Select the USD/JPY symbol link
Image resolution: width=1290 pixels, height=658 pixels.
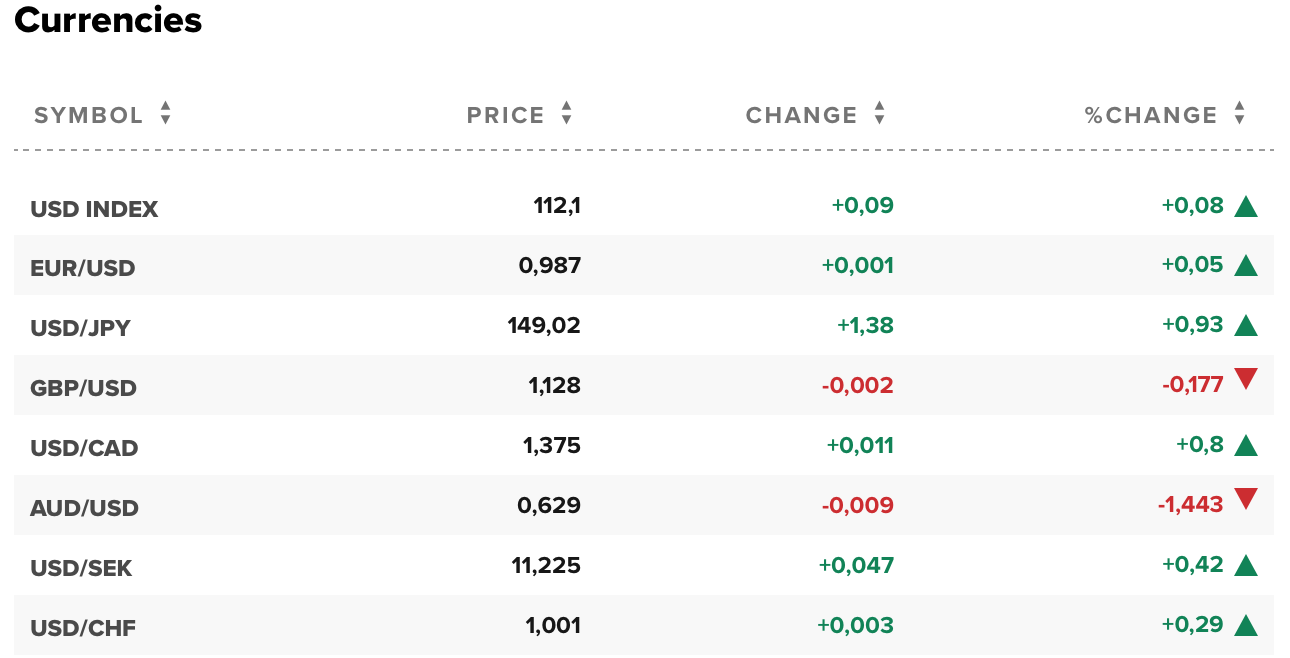click(81, 328)
